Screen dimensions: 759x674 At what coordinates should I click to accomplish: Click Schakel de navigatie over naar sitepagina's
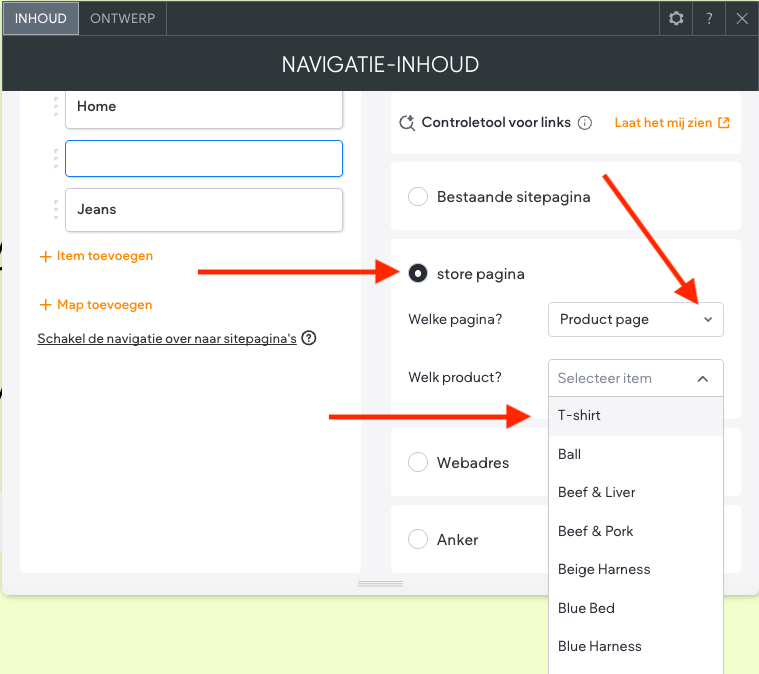tap(167, 338)
